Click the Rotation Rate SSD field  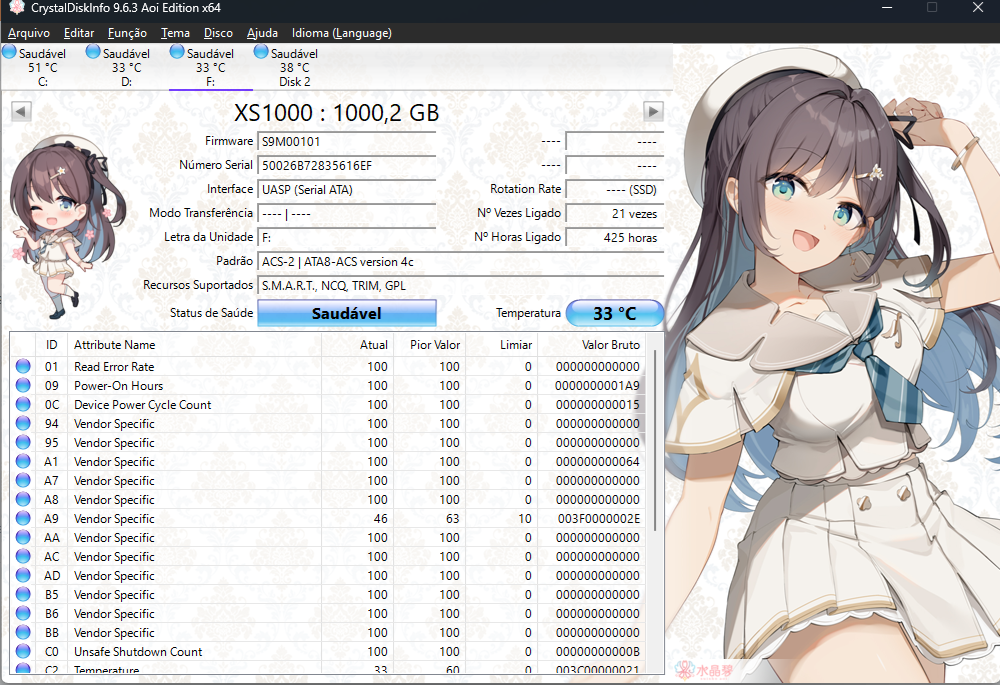point(615,189)
